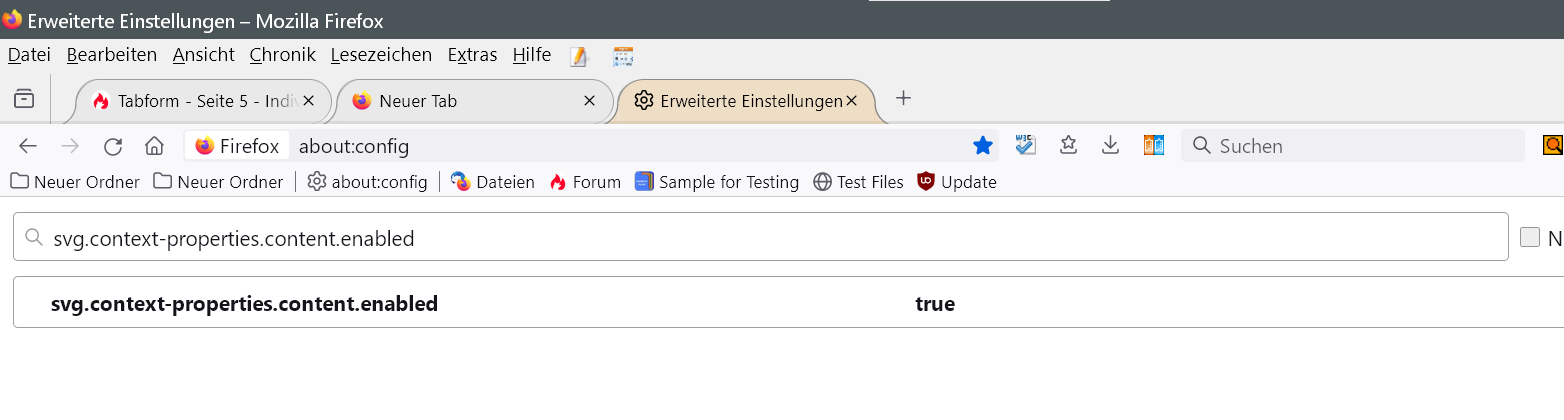The width and height of the screenshot is (1564, 420).
Task: Open the Update bookmark with uBlock shield
Action: pos(957,182)
